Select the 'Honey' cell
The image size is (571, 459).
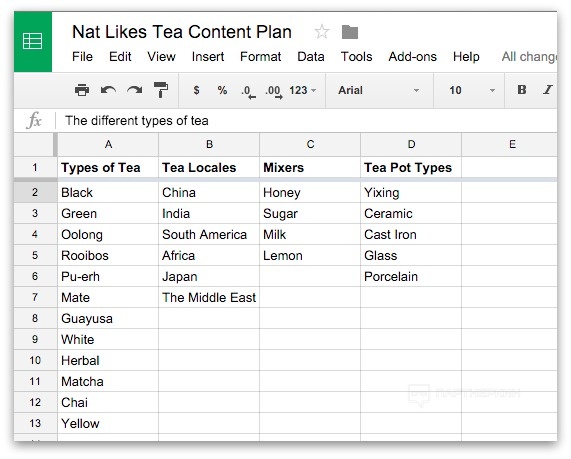click(x=310, y=192)
